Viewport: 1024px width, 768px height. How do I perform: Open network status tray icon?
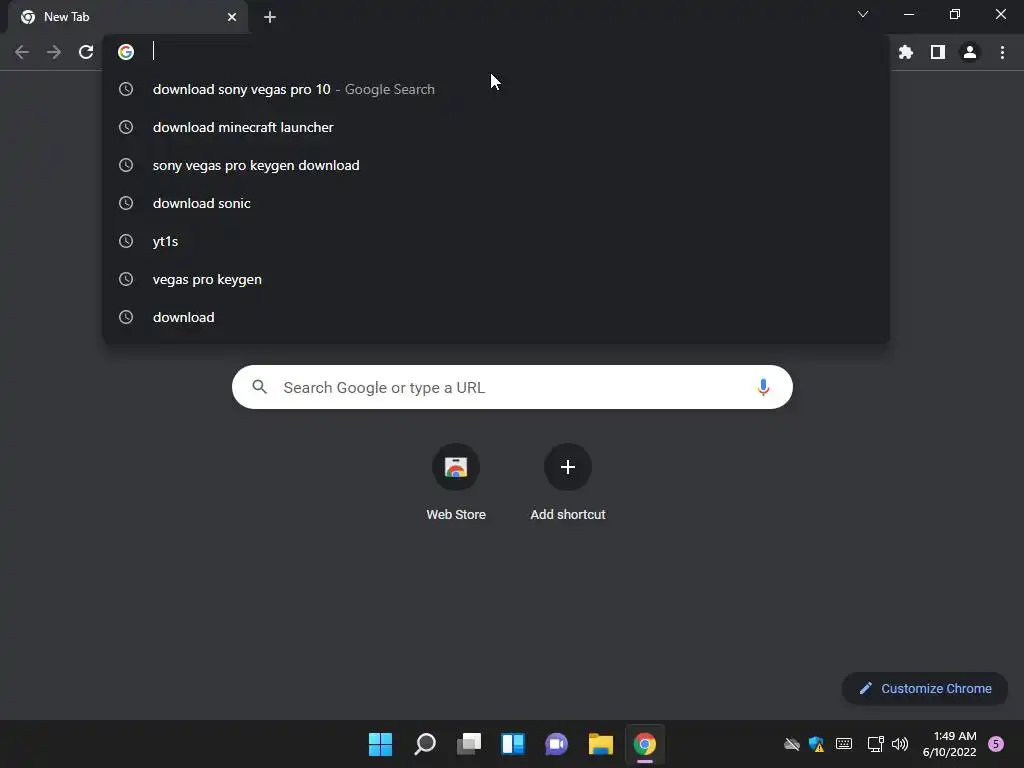(875, 744)
